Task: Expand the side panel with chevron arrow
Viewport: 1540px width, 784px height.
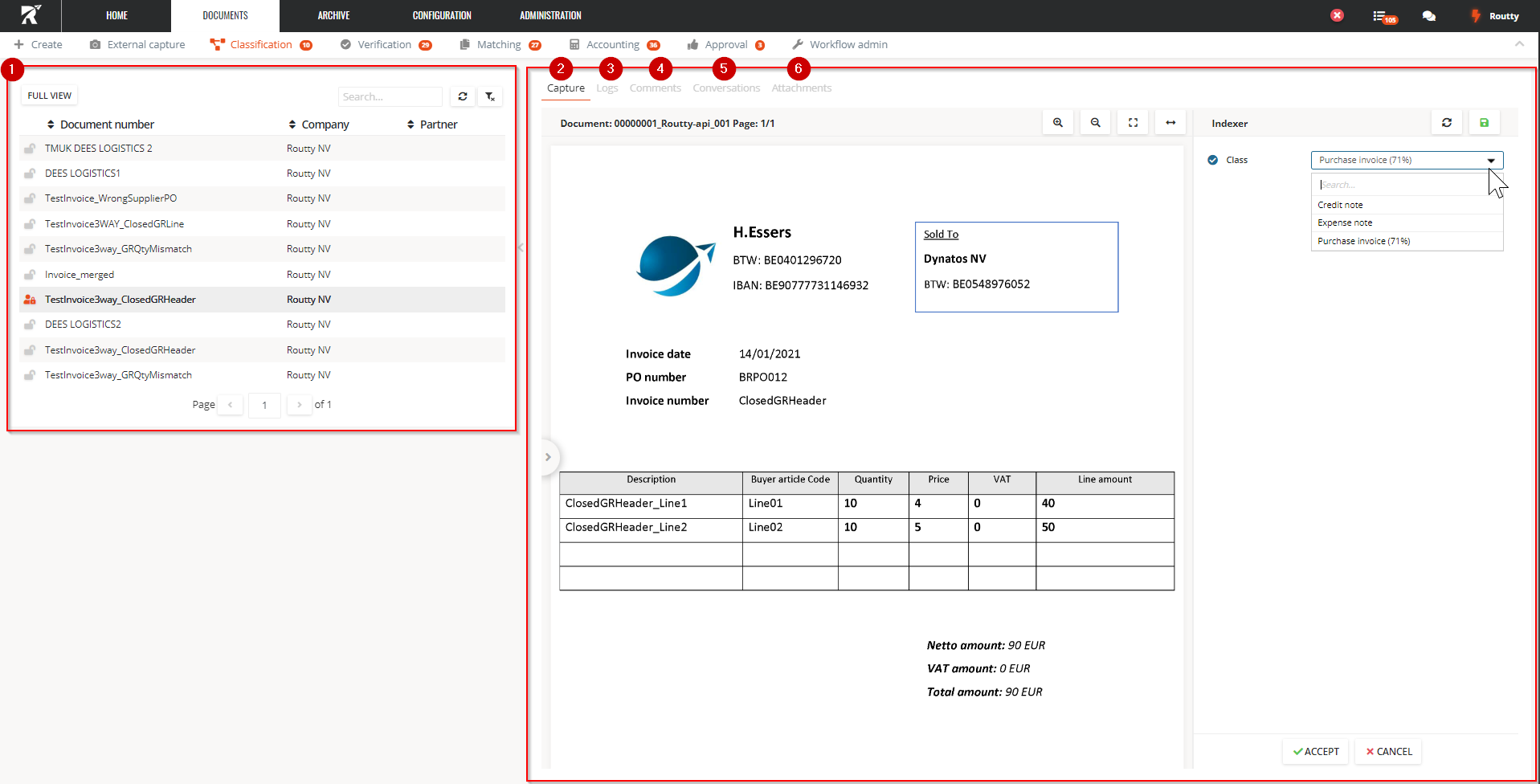Action: [548, 457]
